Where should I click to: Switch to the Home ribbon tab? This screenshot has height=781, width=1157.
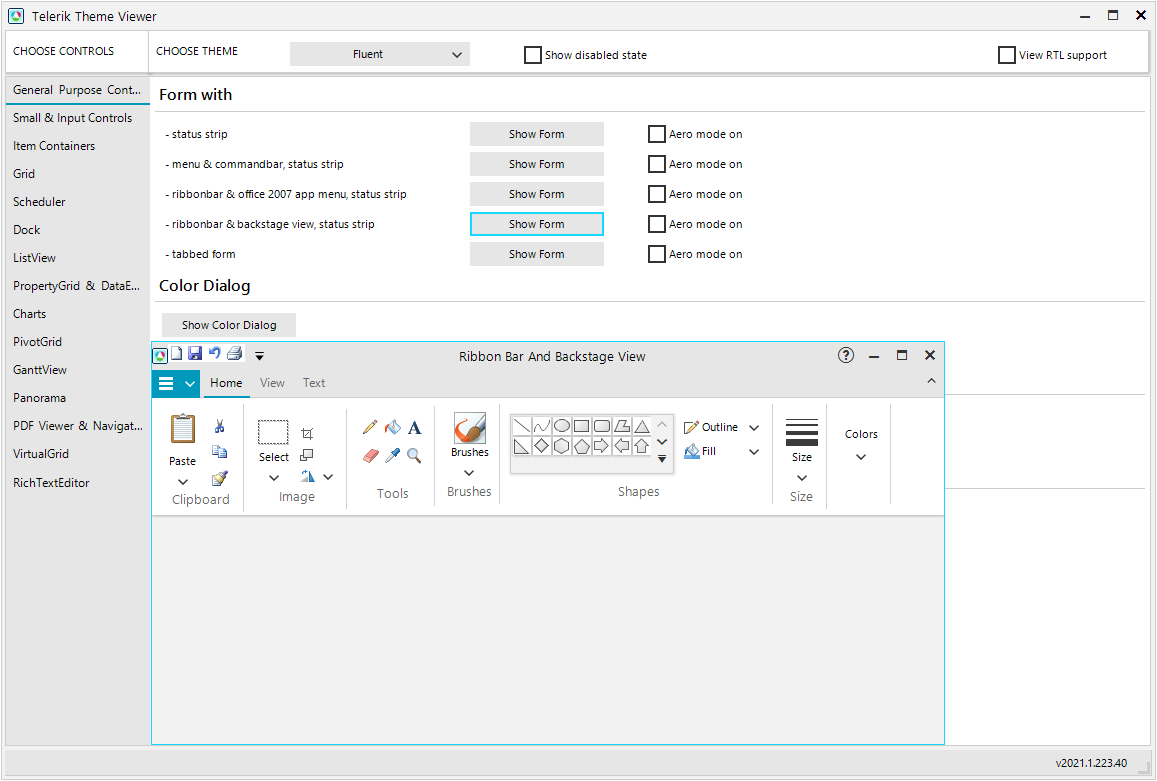click(226, 382)
